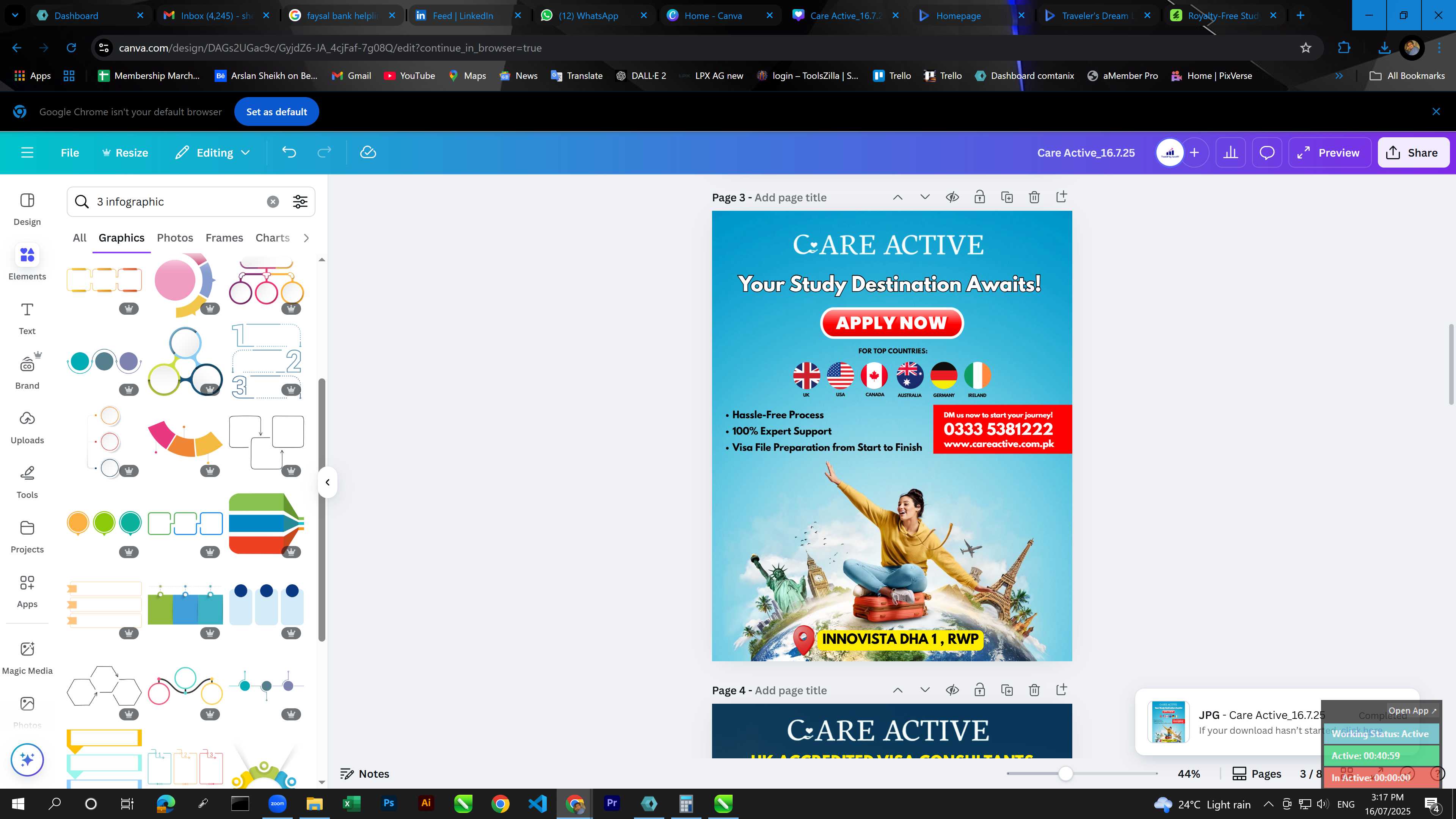Viewport: 1456px width, 819px height.
Task: Open the comments panel
Action: (1267, 152)
